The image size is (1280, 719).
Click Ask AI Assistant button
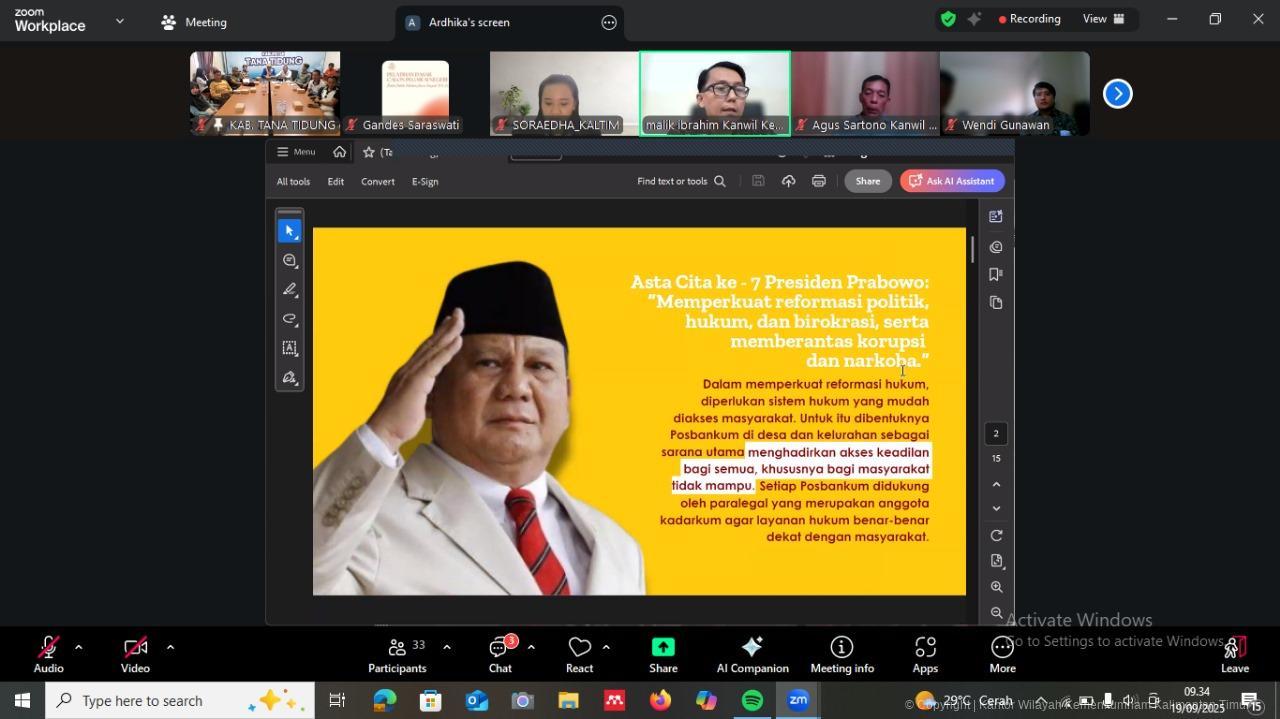point(952,181)
